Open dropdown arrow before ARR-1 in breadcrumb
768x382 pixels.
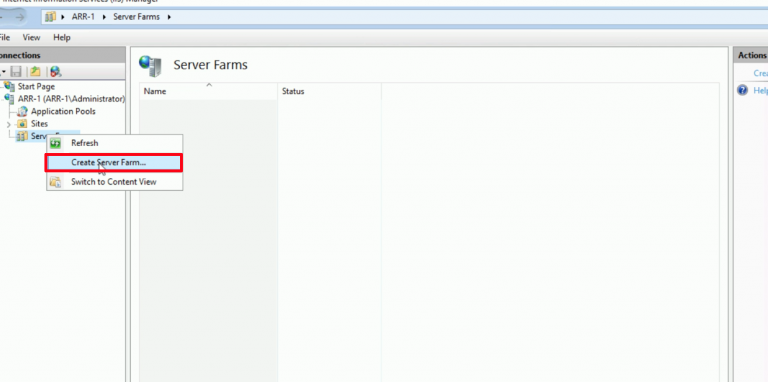pyautogui.click(x=63, y=17)
